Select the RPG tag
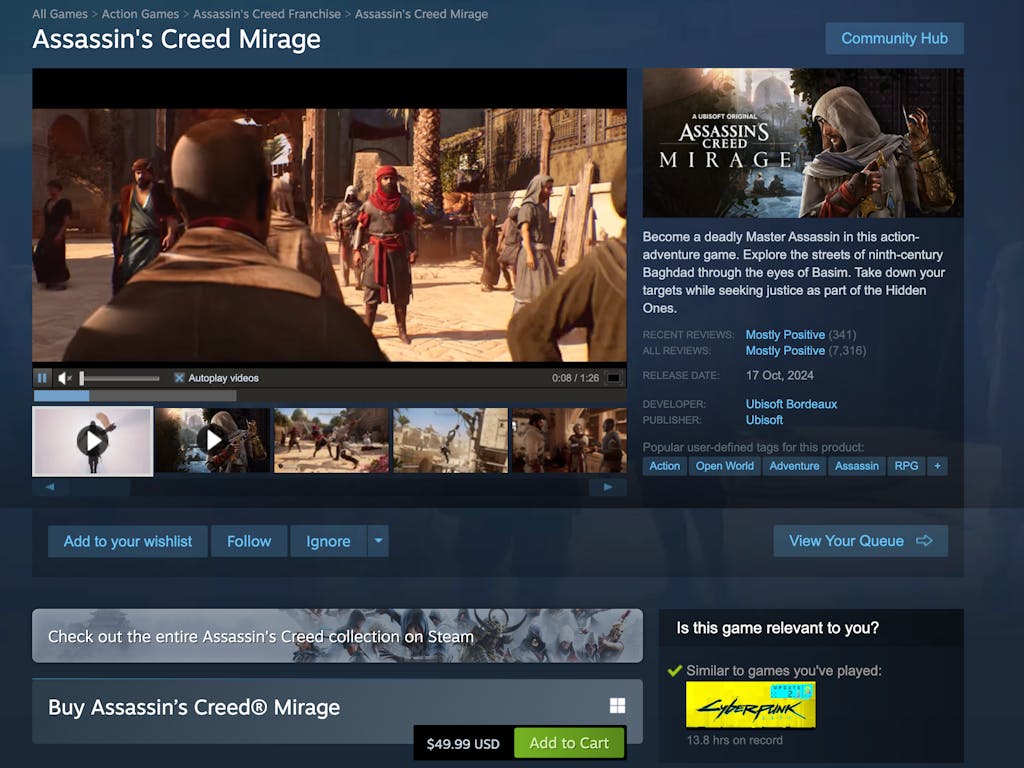 coord(906,466)
